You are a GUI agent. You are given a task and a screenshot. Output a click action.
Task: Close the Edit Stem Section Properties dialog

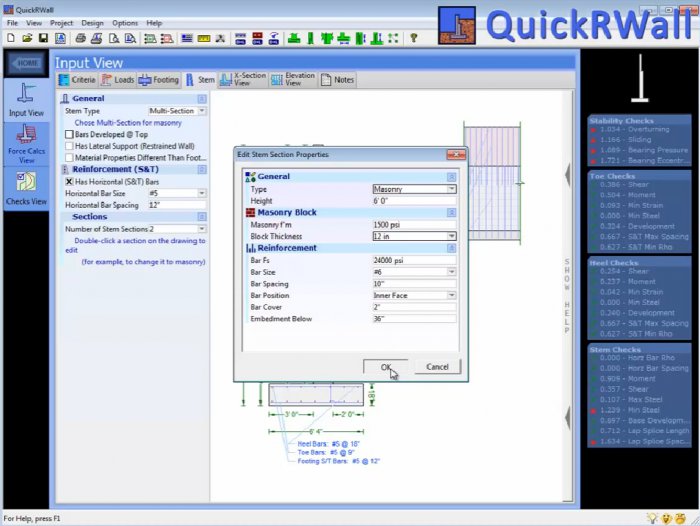pyautogui.click(x=456, y=154)
